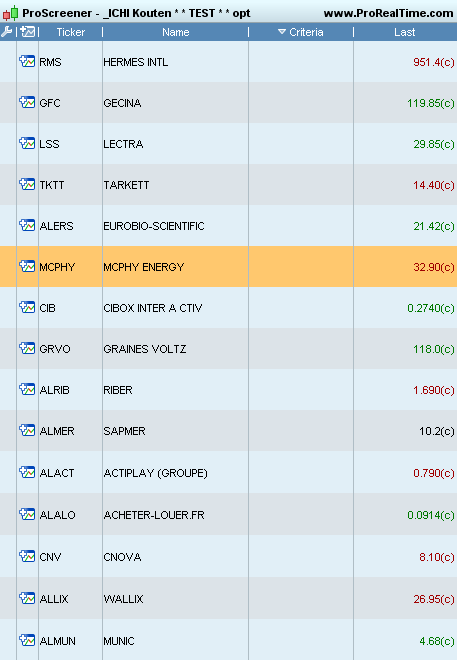Open chart icon for ALALO row

[x=27, y=514]
